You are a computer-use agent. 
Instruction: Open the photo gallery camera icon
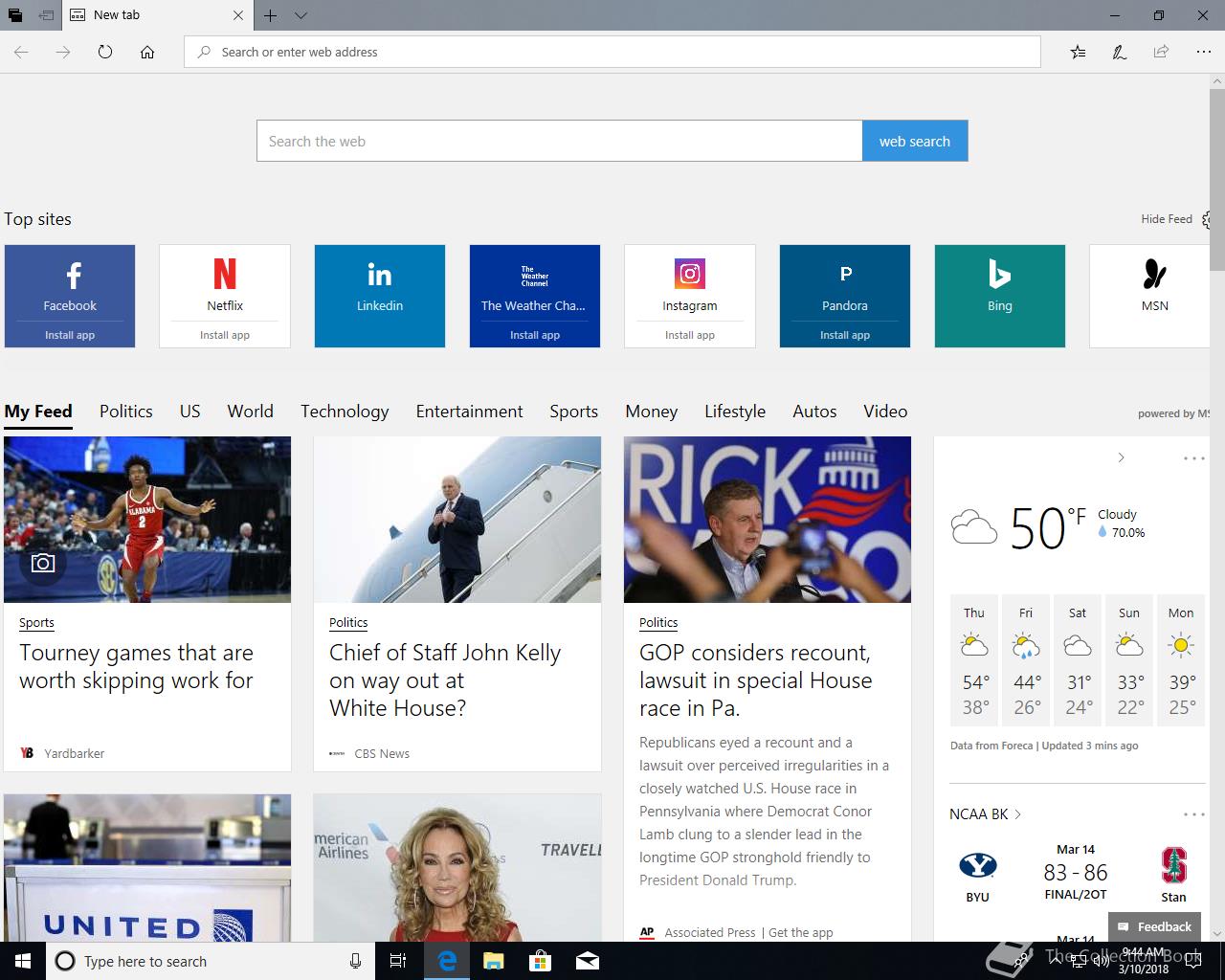coord(43,563)
